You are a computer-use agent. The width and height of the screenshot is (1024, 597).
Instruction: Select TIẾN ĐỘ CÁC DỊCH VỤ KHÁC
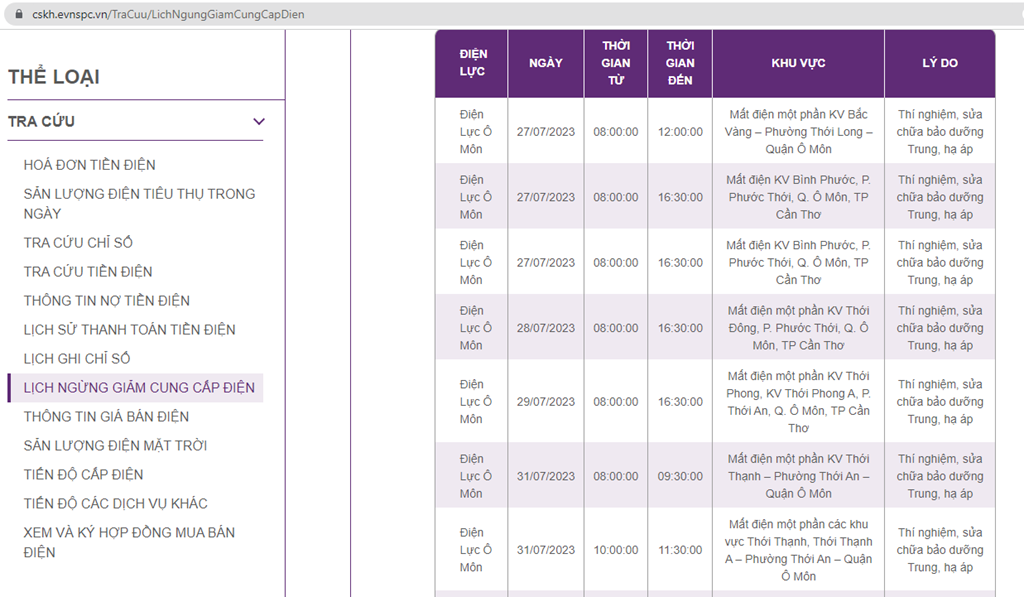[116, 504]
